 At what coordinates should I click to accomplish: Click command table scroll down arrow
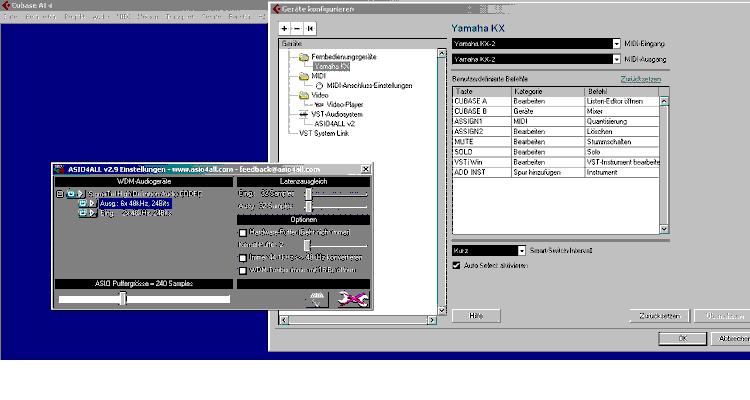(x=664, y=229)
